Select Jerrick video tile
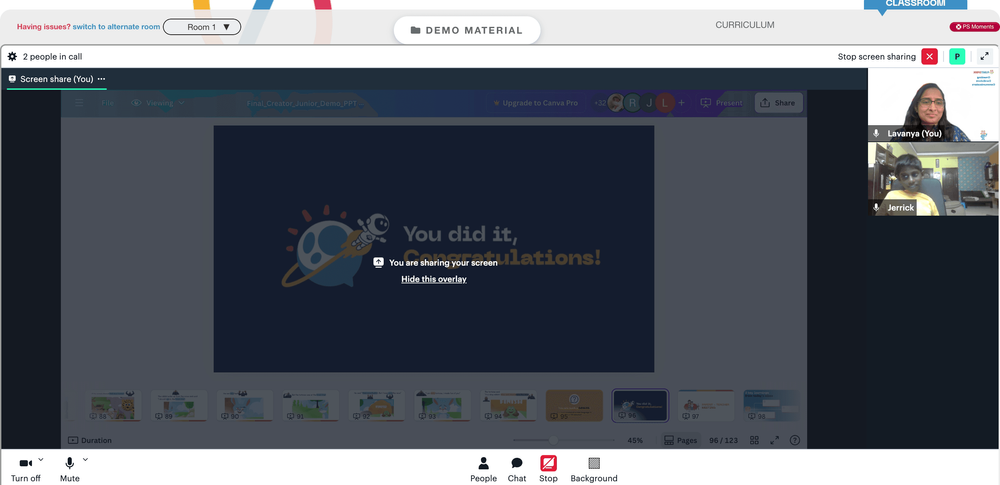Screen dimensions: 1000x485 click(933, 179)
